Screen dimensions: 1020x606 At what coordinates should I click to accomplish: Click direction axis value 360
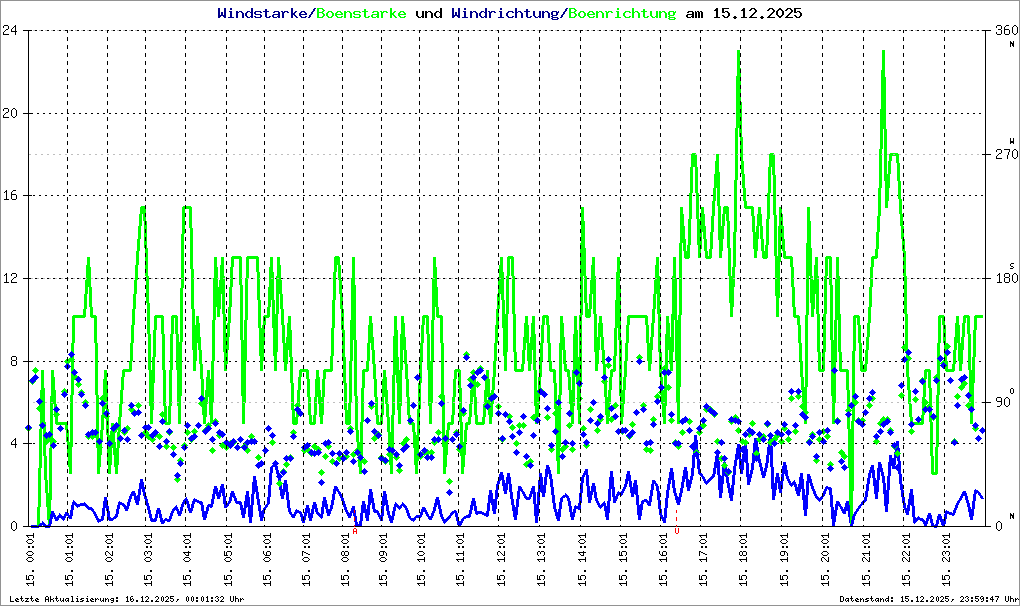click(1006, 31)
